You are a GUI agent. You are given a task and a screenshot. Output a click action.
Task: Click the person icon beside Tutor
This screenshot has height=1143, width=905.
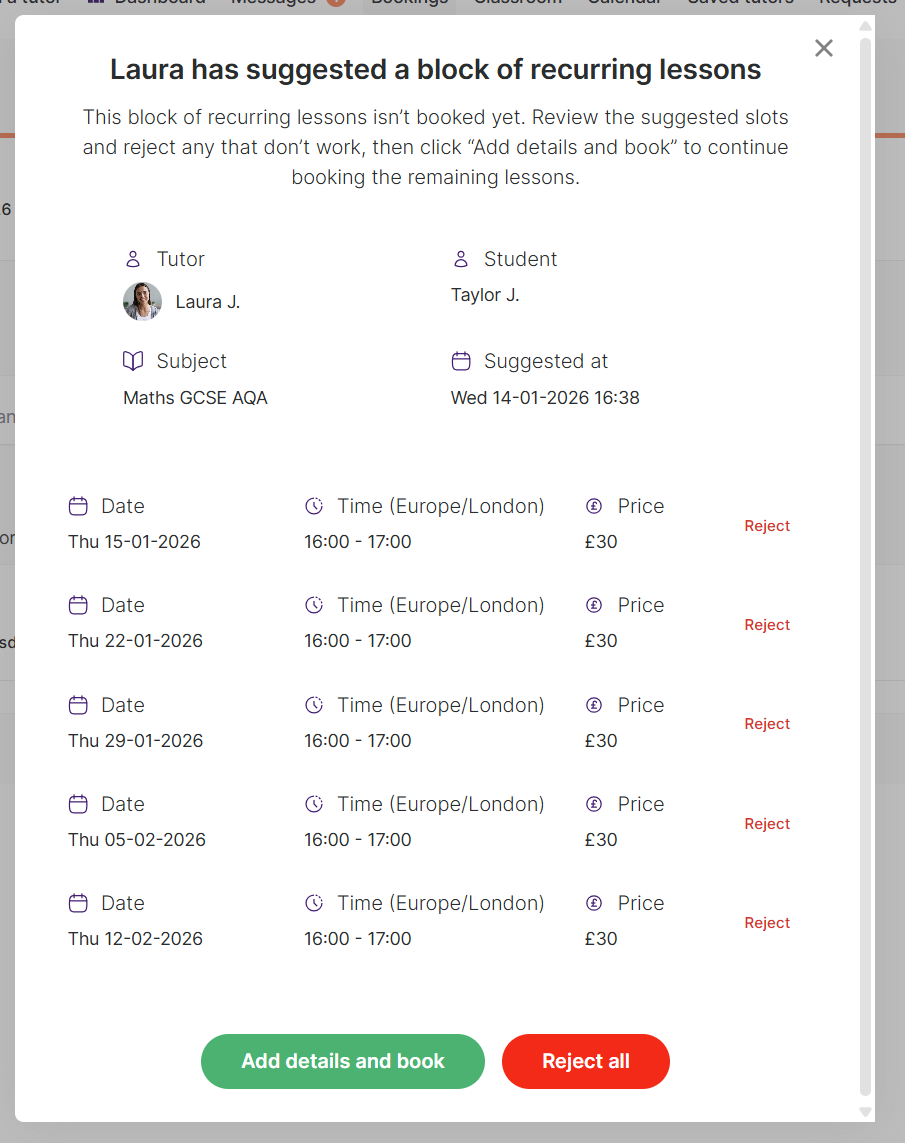point(133,259)
